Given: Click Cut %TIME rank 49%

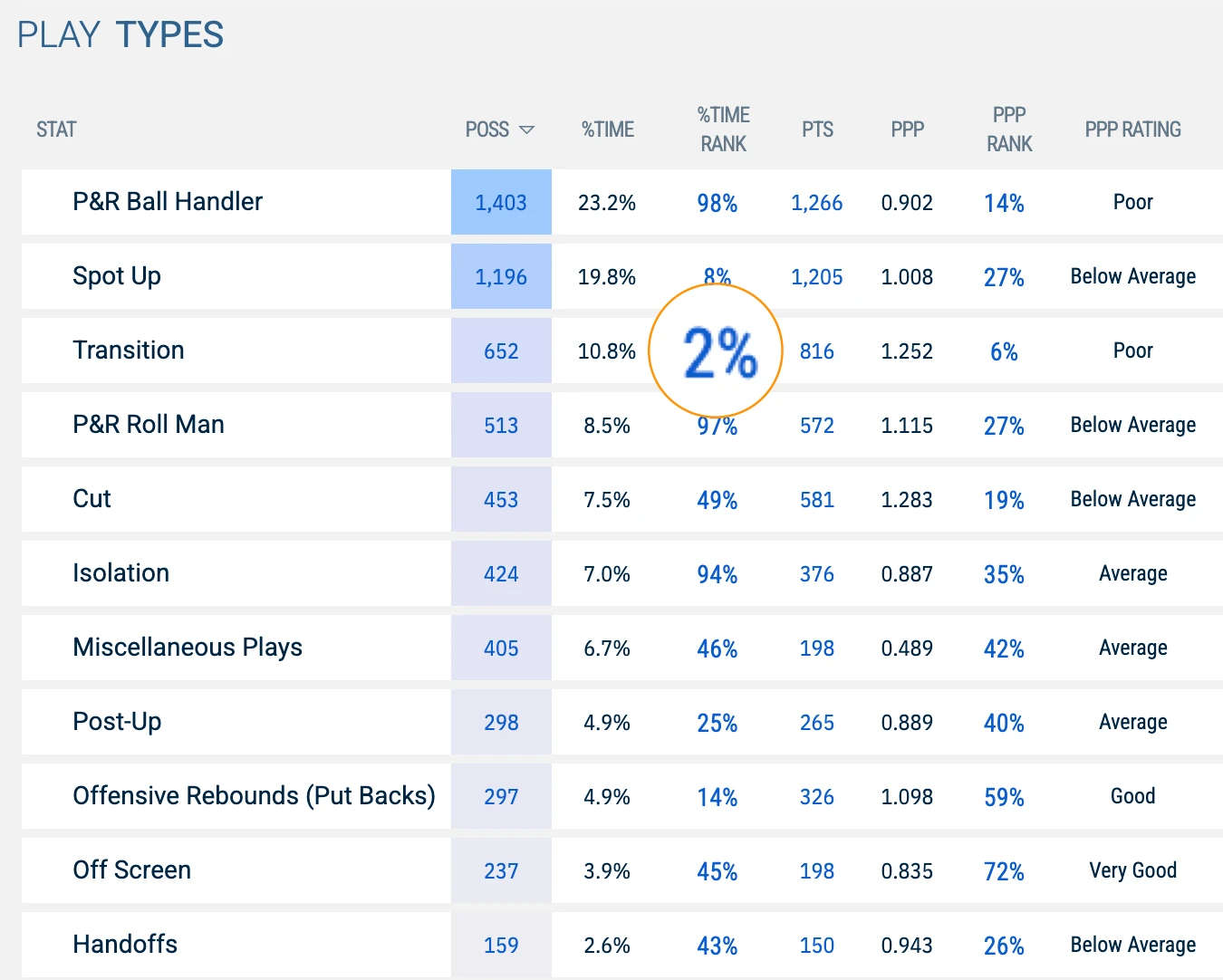Looking at the screenshot, I should pyautogui.click(x=717, y=500).
